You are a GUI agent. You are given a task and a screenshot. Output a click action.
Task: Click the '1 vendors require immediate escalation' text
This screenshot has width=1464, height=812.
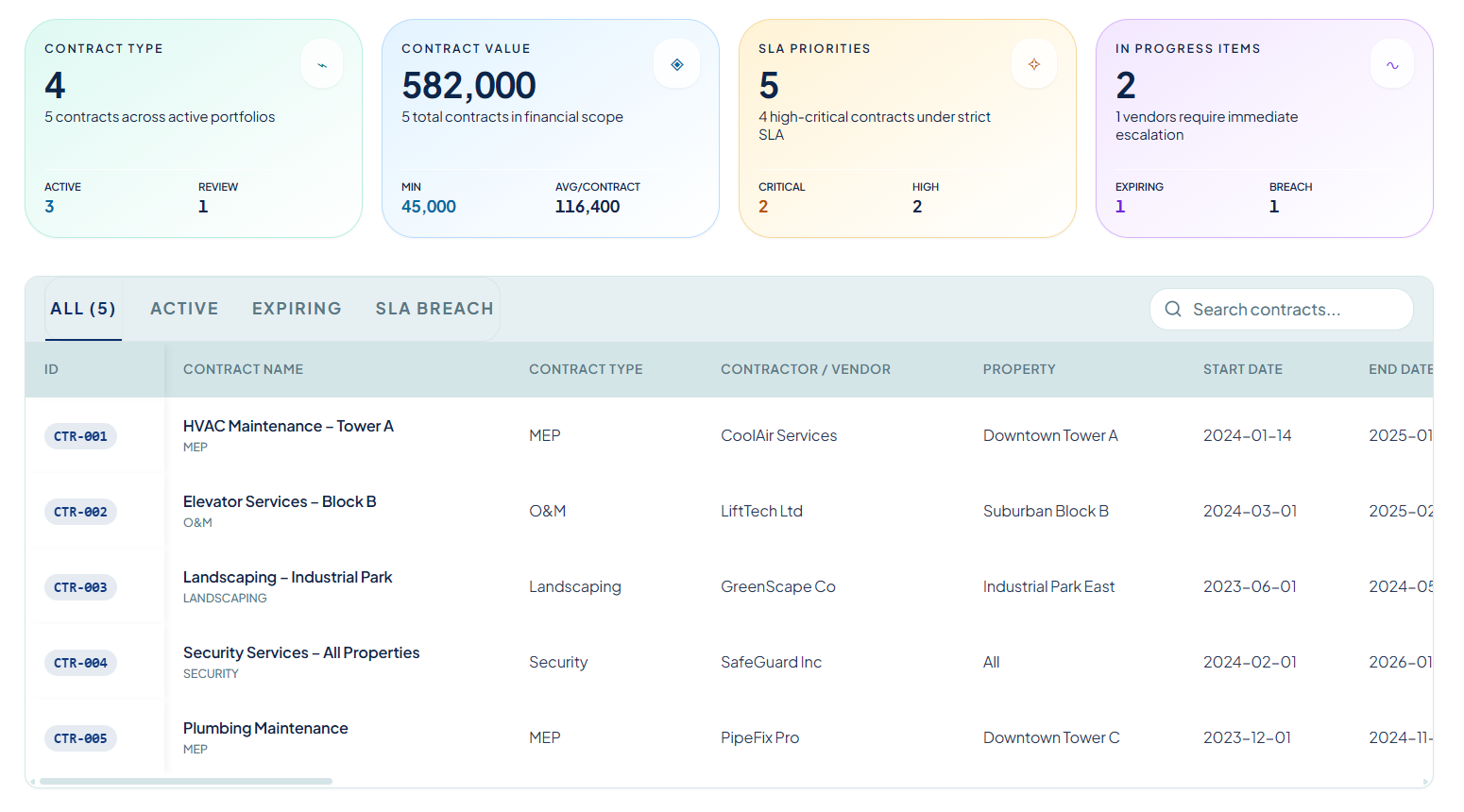(1207, 126)
